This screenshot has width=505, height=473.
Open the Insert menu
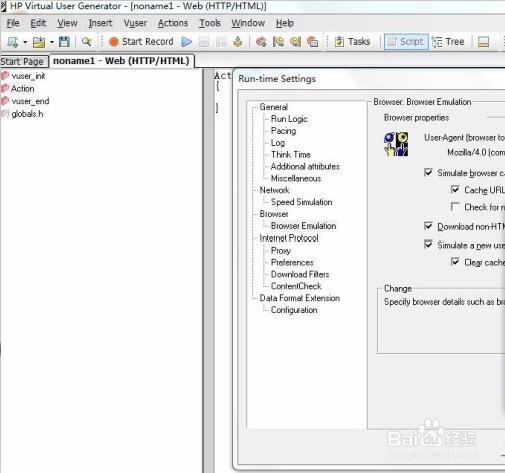100,23
